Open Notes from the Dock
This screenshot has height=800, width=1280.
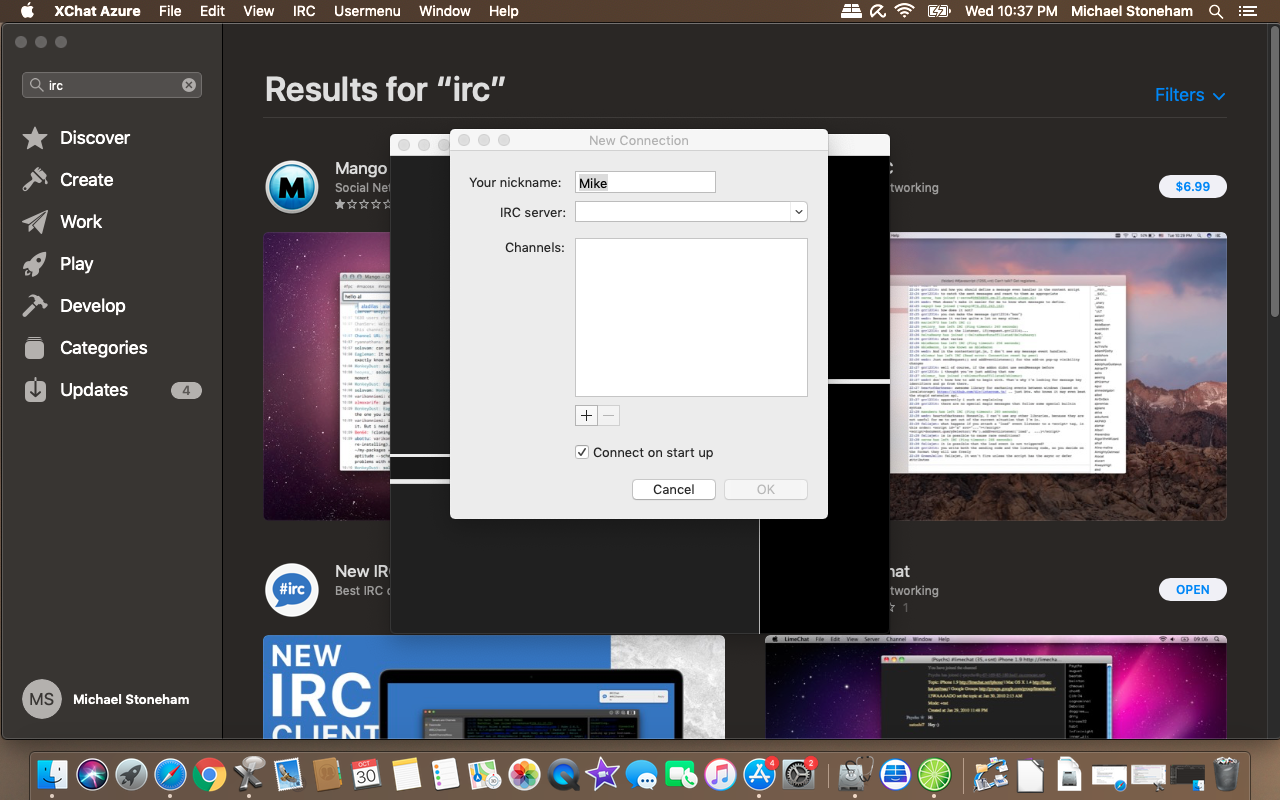click(x=405, y=774)
